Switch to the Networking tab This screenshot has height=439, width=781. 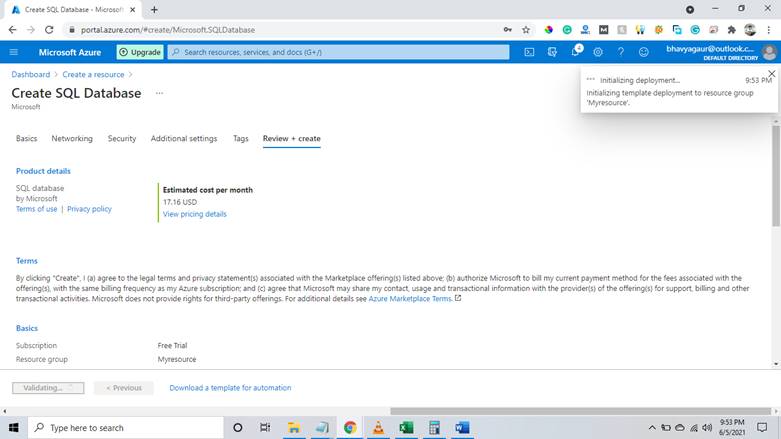(x=72, y=139)
